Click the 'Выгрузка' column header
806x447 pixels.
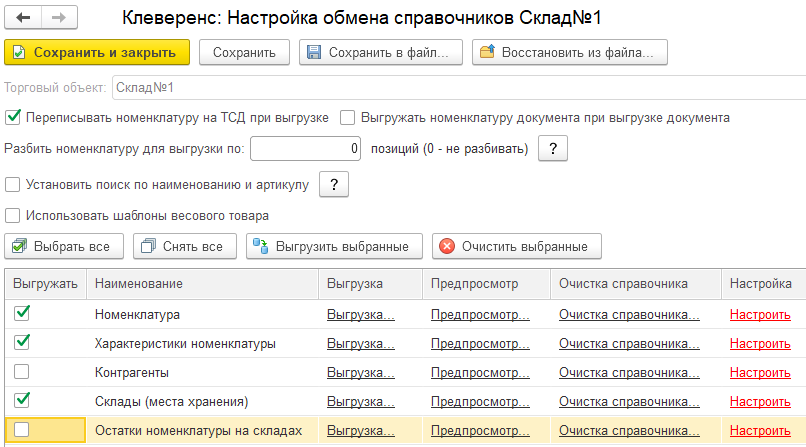[371, 284]
